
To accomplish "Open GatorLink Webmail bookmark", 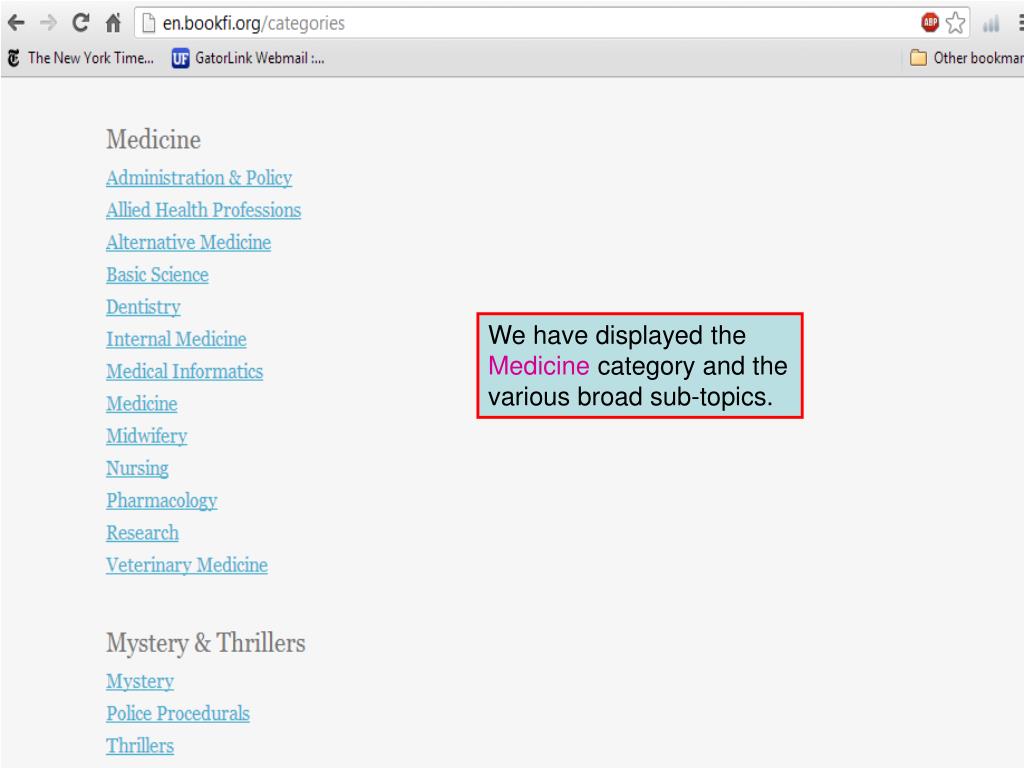I will tap(248, 58).
